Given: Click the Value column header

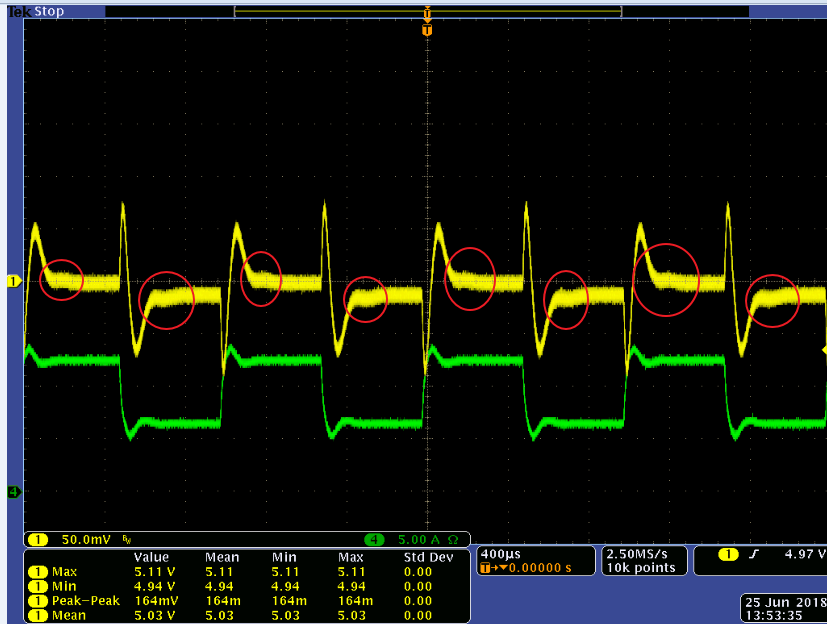Looking at the screenshot, I should pos(151,557).
